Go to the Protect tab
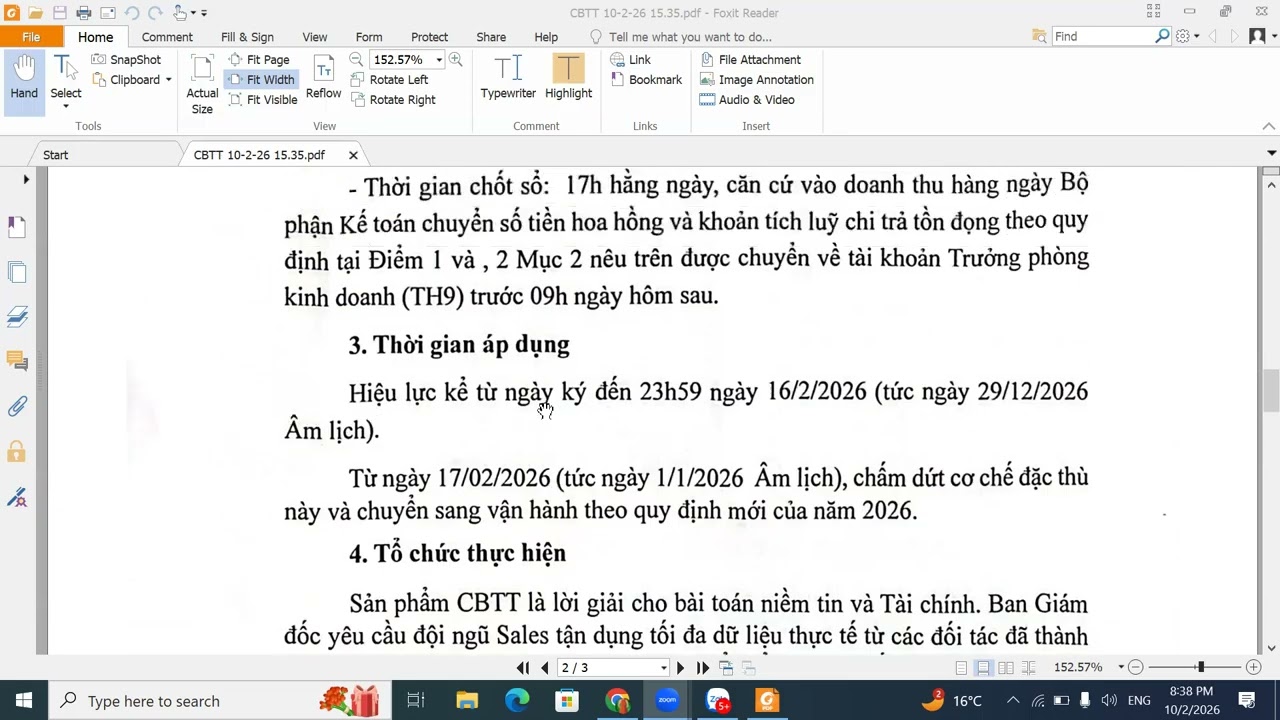The image size is (1280, 720). coord(429,37)
